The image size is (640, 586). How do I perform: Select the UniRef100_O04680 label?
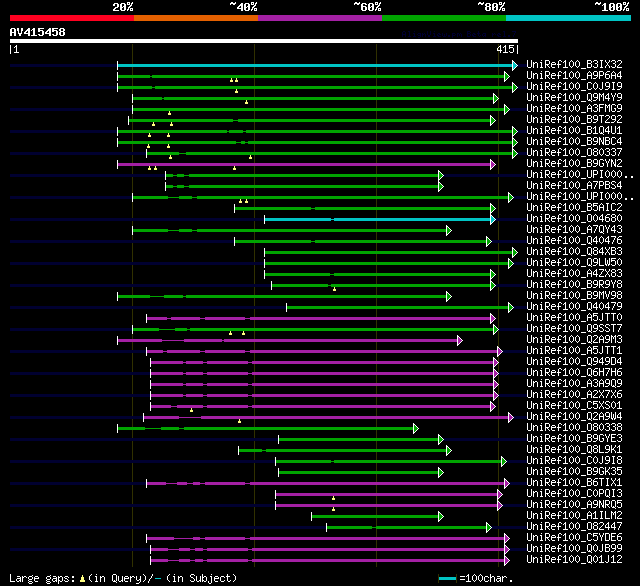(x=574, y=219)
